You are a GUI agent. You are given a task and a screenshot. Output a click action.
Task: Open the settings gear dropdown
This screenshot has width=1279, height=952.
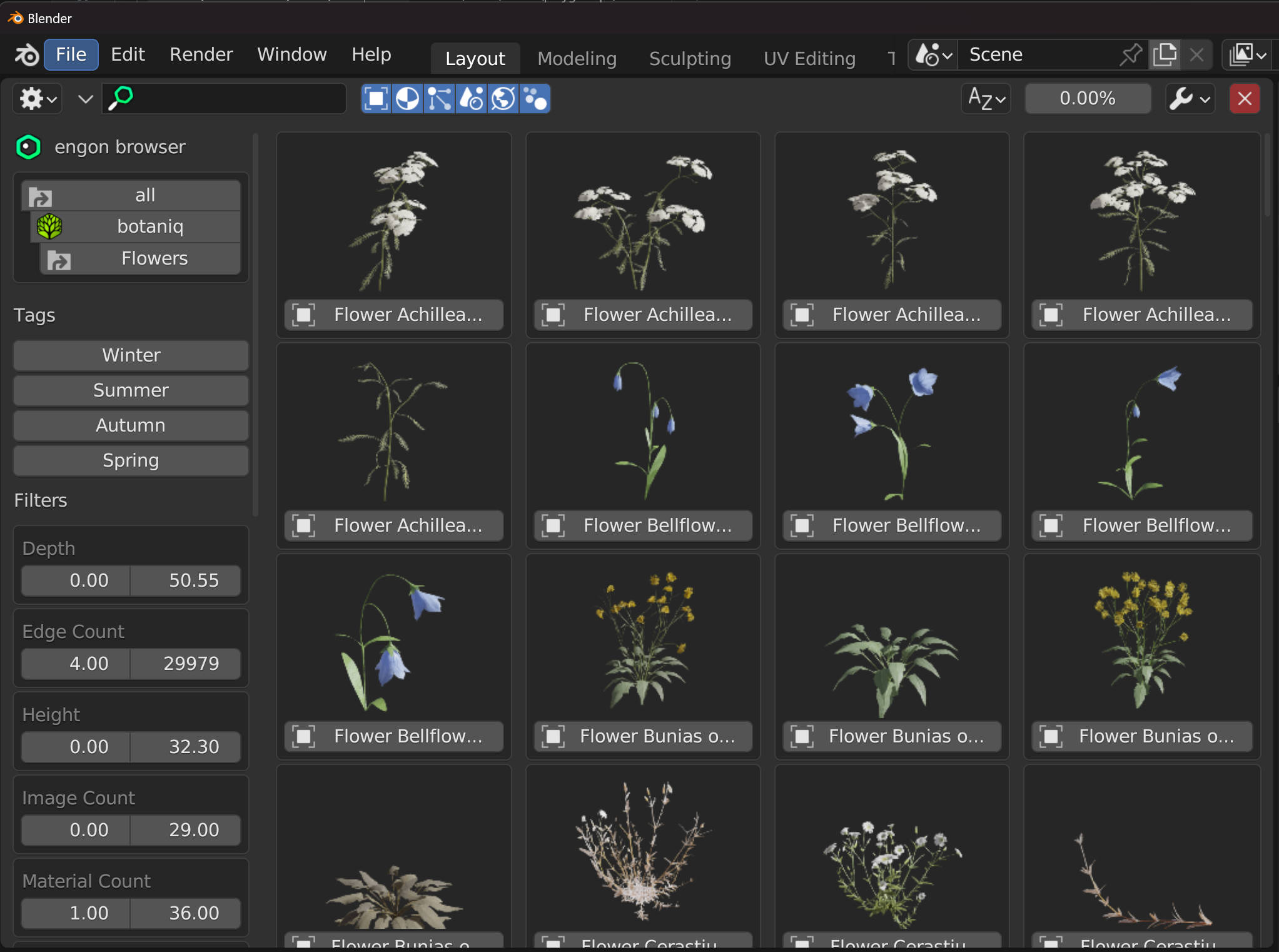click(x=38, y=99)
